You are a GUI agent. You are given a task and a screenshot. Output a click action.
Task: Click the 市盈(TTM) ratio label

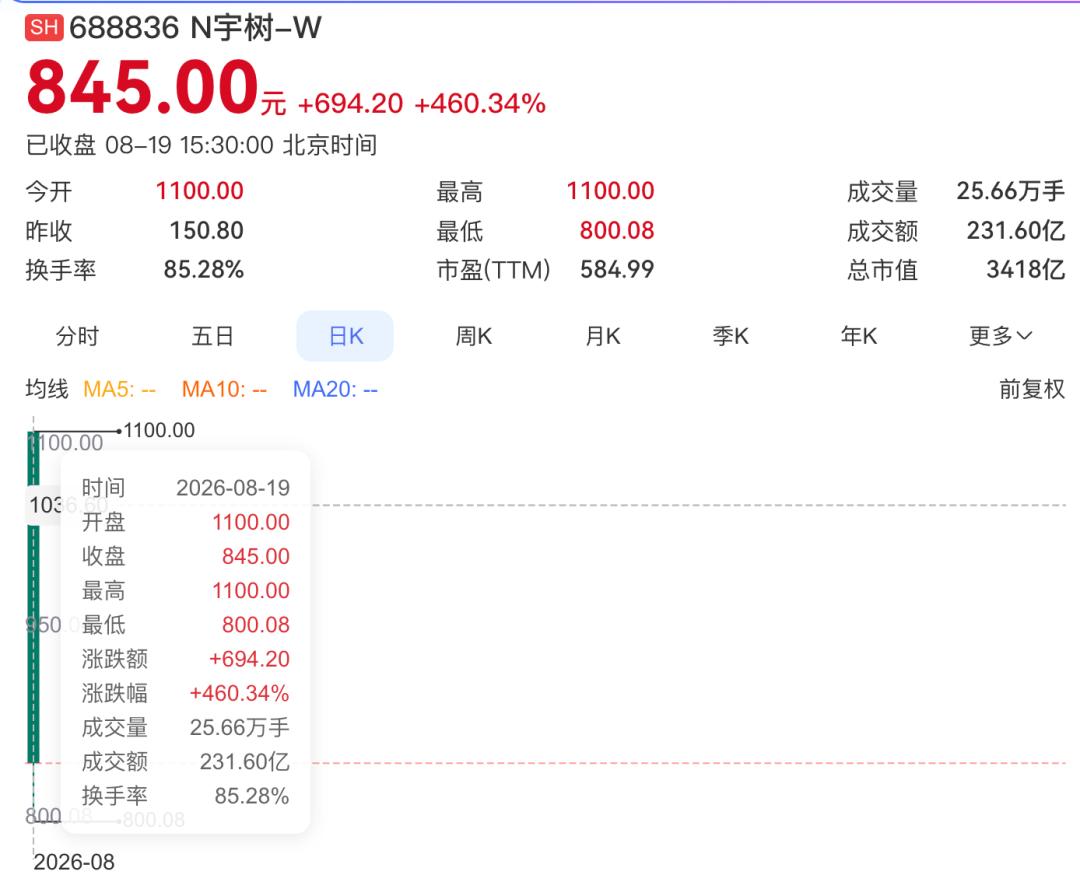point(493,270)
